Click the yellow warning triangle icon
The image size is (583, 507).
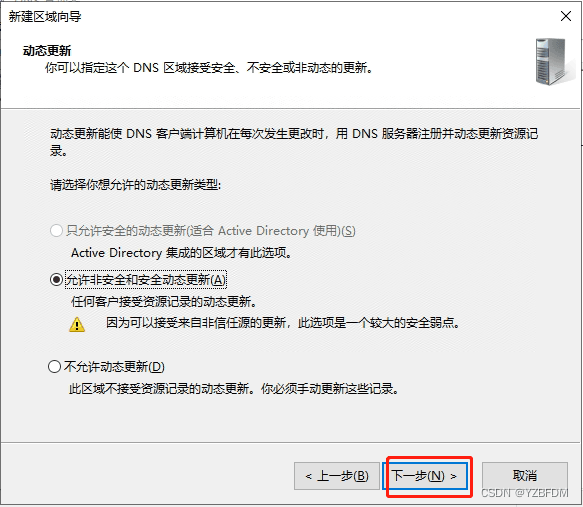click(x=77, y=324)
